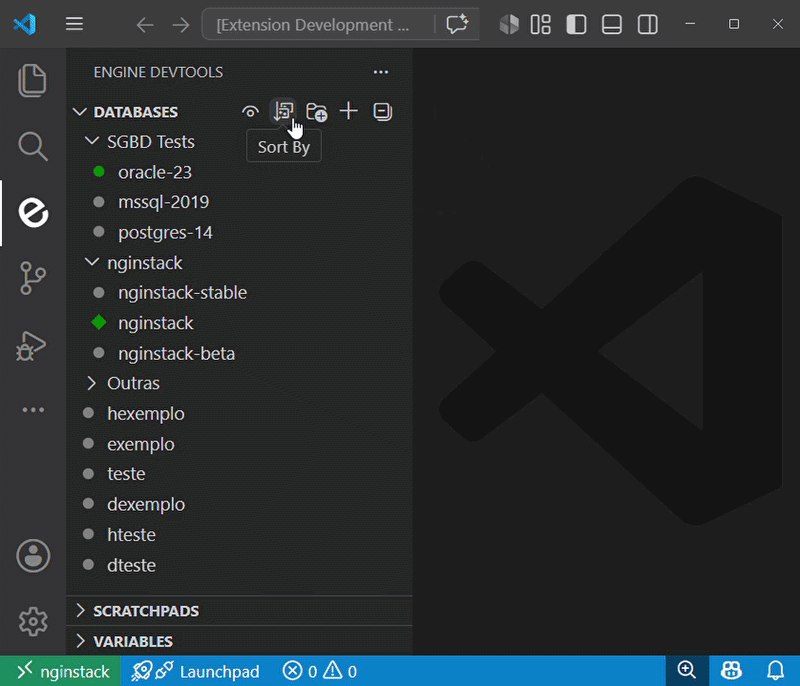Add a database with the plus icon
The height and width of the screenshot is (686, 800).
click(x=349, y=111)
